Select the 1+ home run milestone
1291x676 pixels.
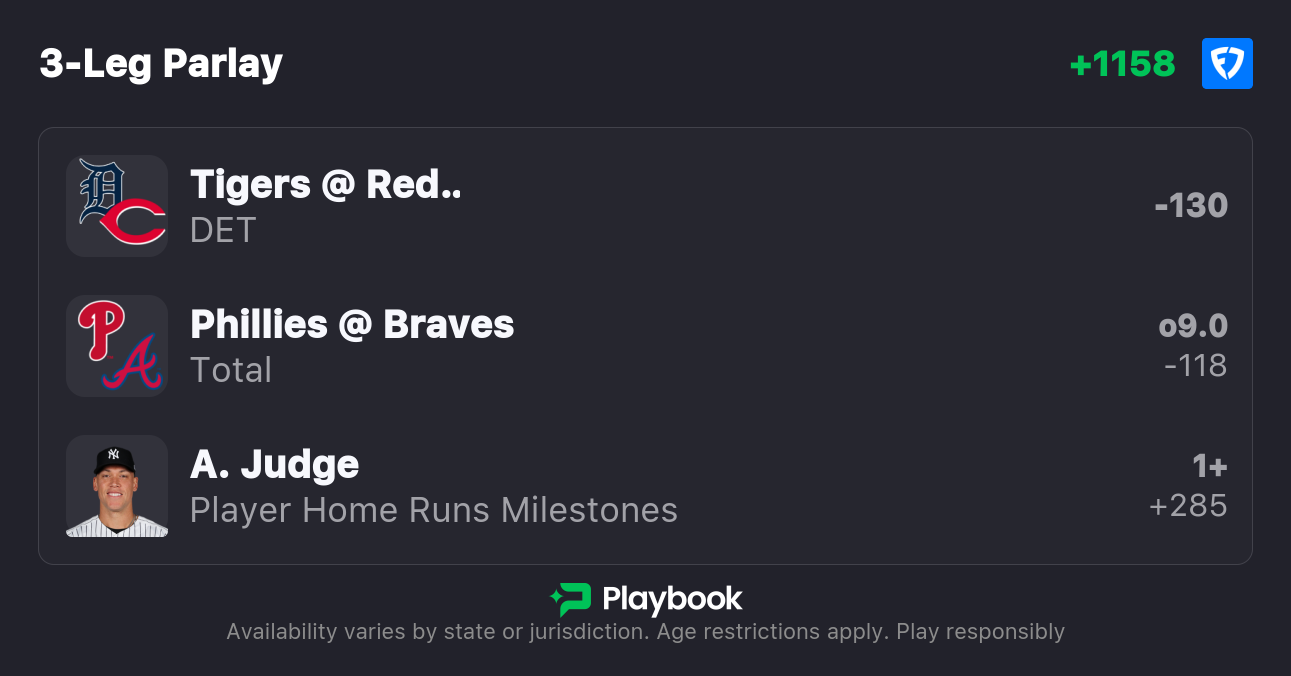[1209, 466]
